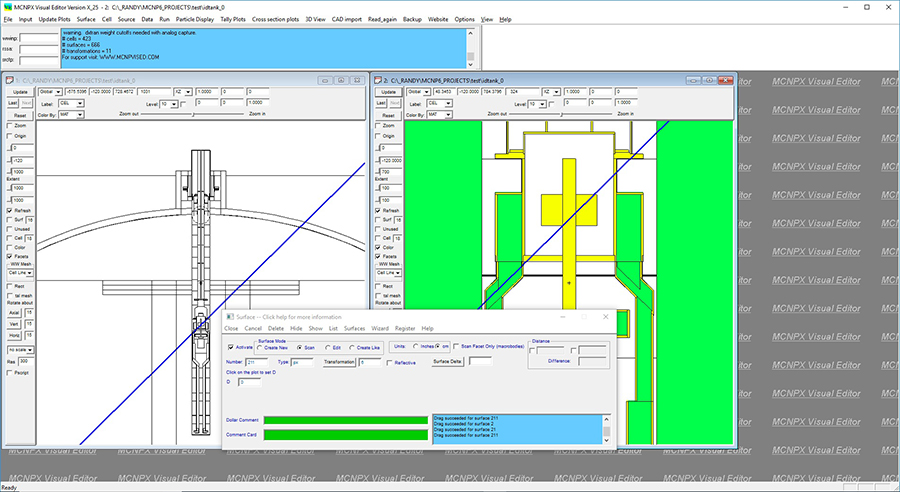Click the MCNPX Visual Editor app icon
The image size is (900, 492).
(7, 7)
